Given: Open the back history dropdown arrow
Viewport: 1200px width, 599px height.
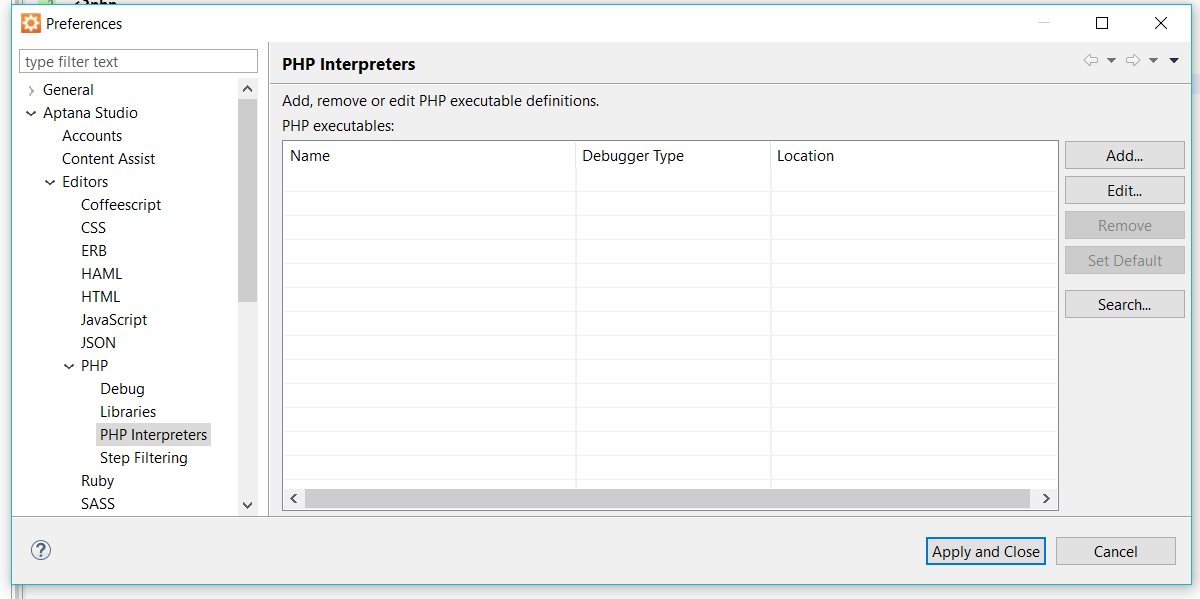Looking at the screenshot, I should [x=1111, y=61].
